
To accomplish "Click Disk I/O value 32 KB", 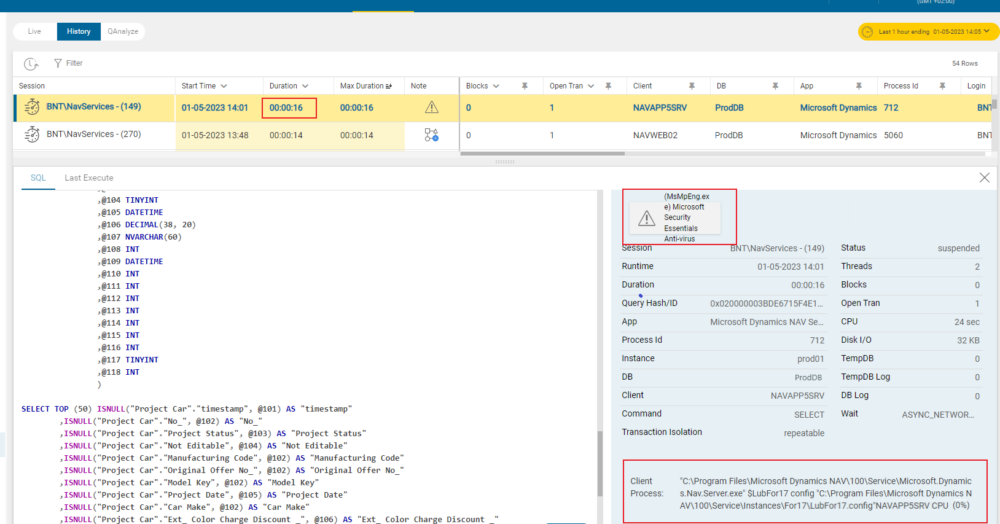I will pos(967,340).
